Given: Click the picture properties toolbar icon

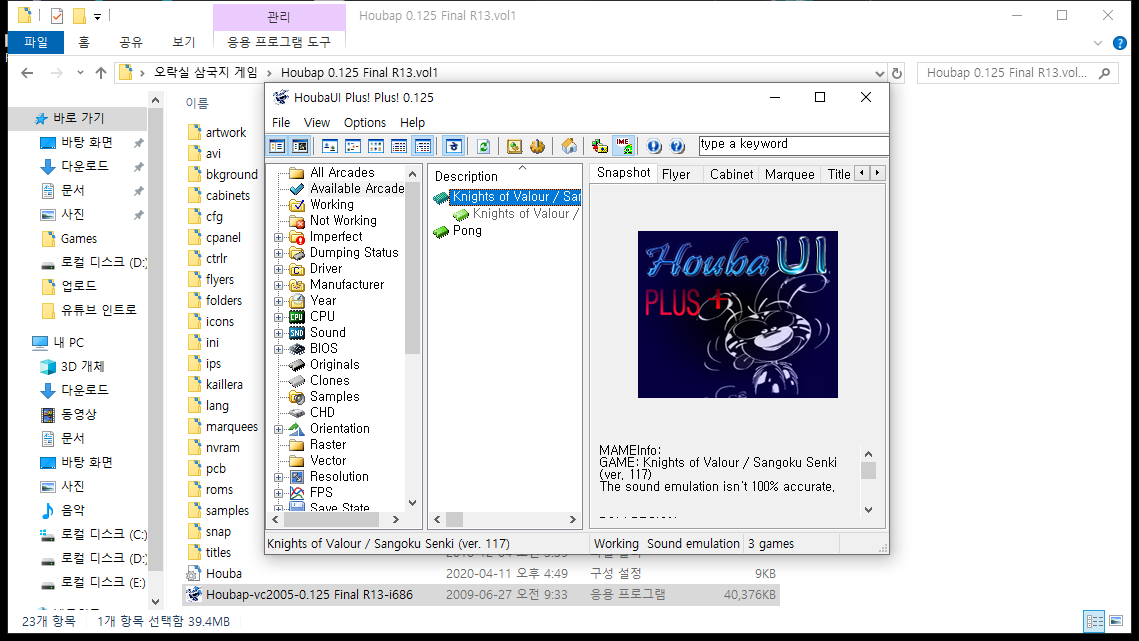Looking at the screenshot, I should [x=514, y=146].
